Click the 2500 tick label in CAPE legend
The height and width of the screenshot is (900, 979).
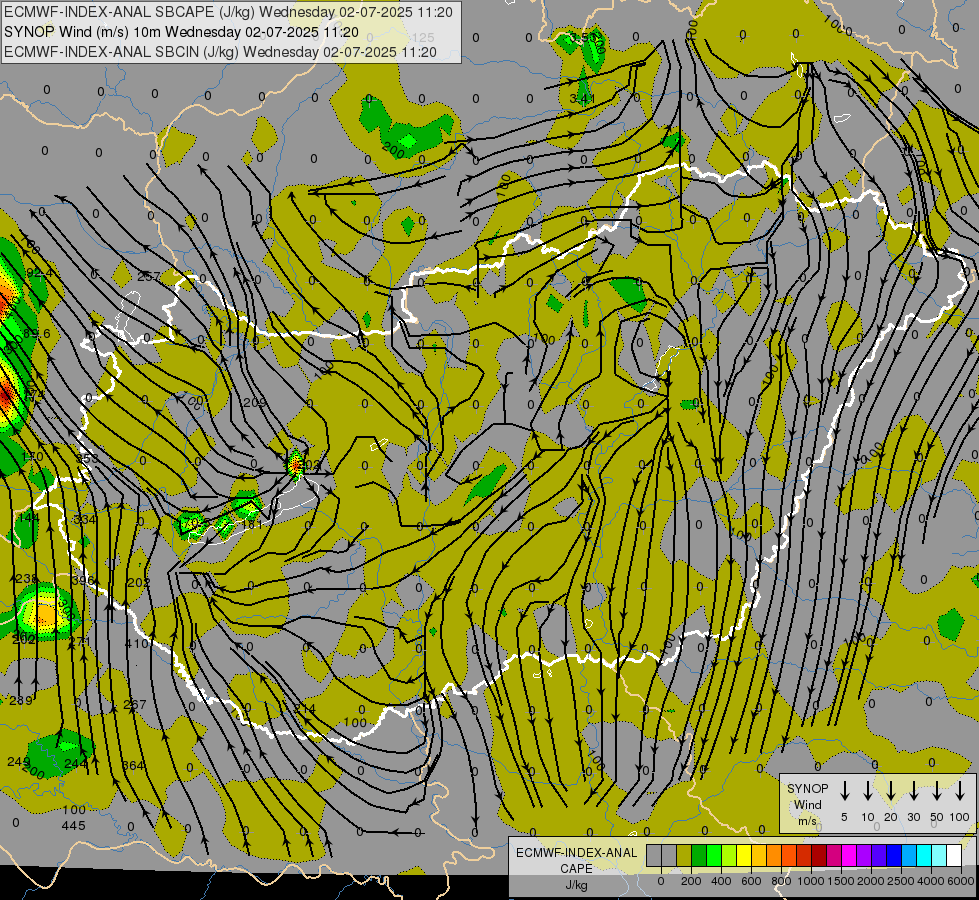901,881
